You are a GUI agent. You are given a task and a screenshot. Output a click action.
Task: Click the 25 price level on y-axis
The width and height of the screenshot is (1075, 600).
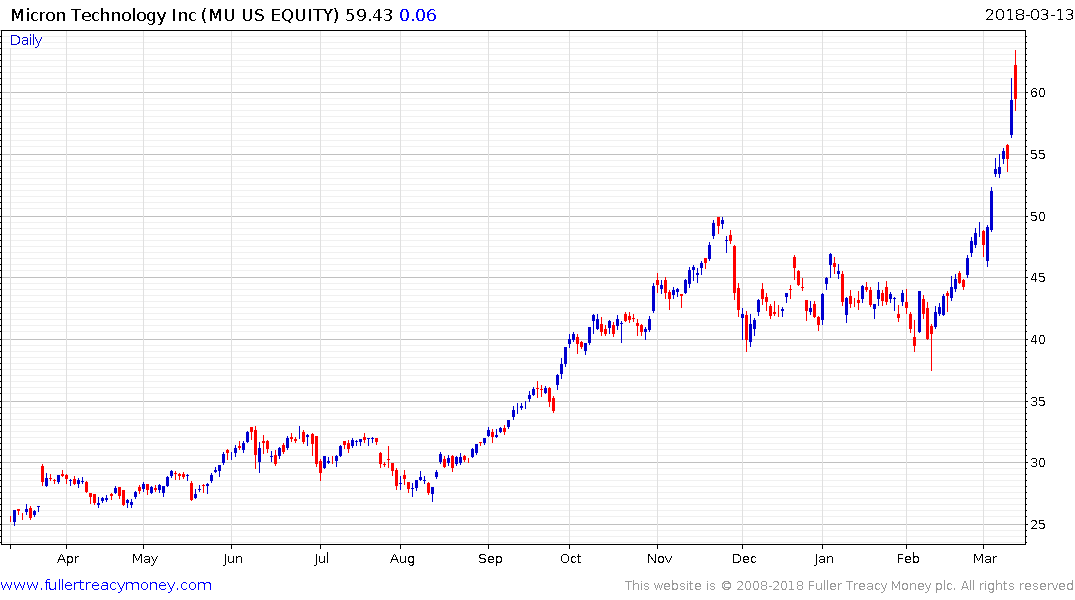pyautogui.click(x=1038, y=525)
